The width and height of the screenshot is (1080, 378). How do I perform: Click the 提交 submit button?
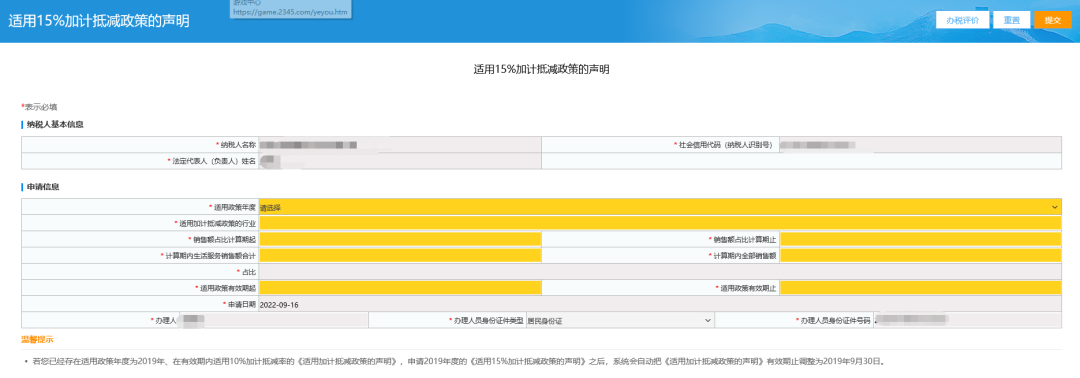(x=1052, y=20)
